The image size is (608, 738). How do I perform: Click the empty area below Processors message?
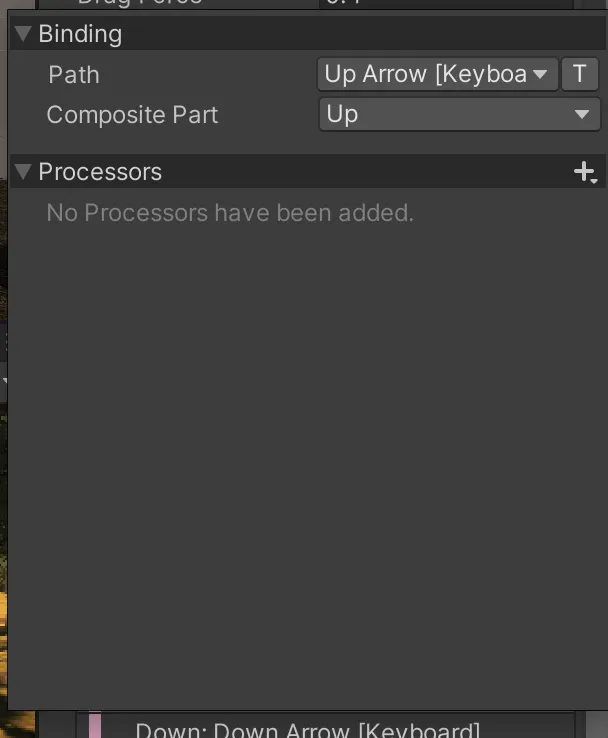(x=300, y=450)
